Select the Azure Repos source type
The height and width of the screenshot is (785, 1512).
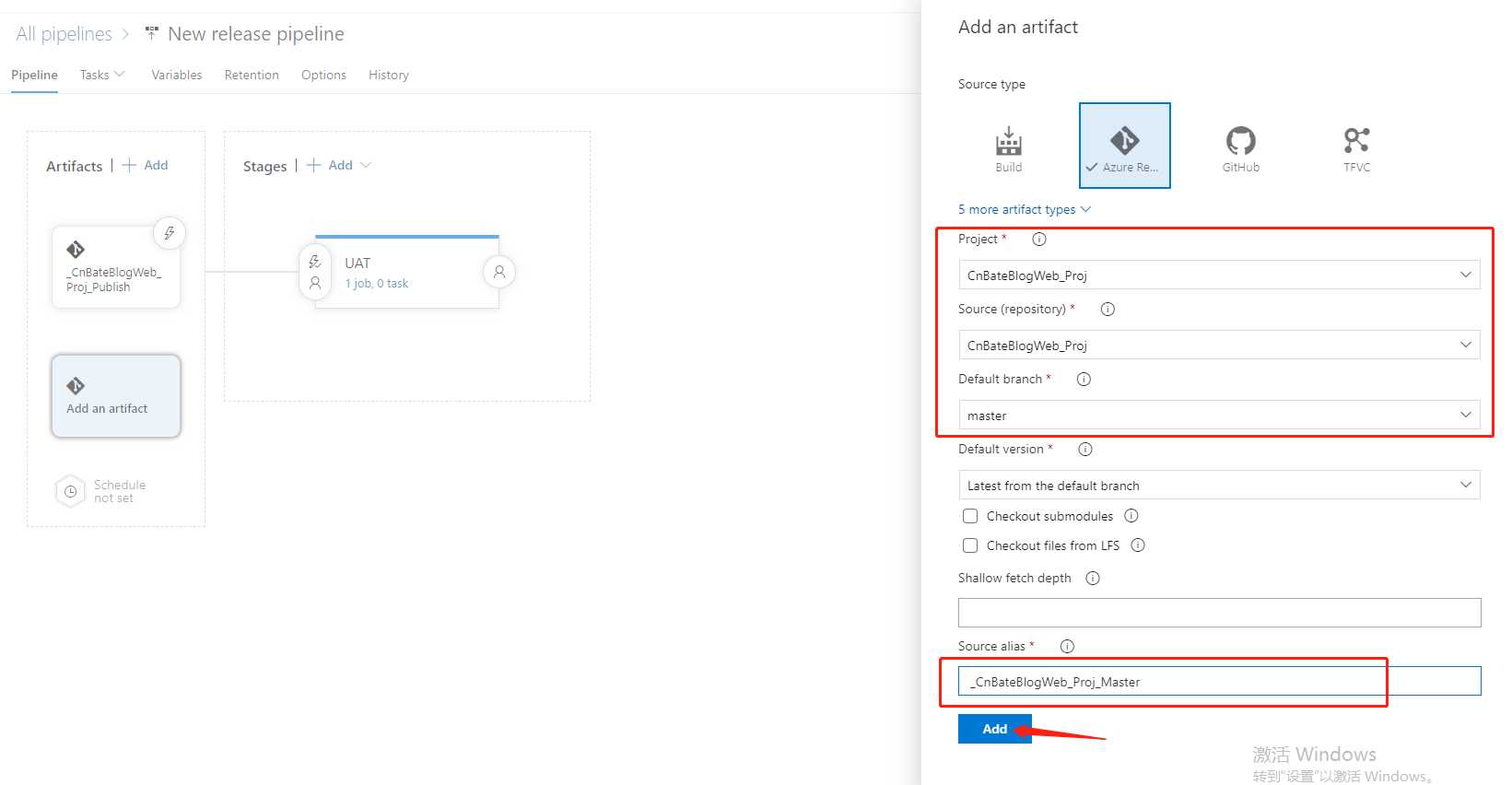(1125, 146)
